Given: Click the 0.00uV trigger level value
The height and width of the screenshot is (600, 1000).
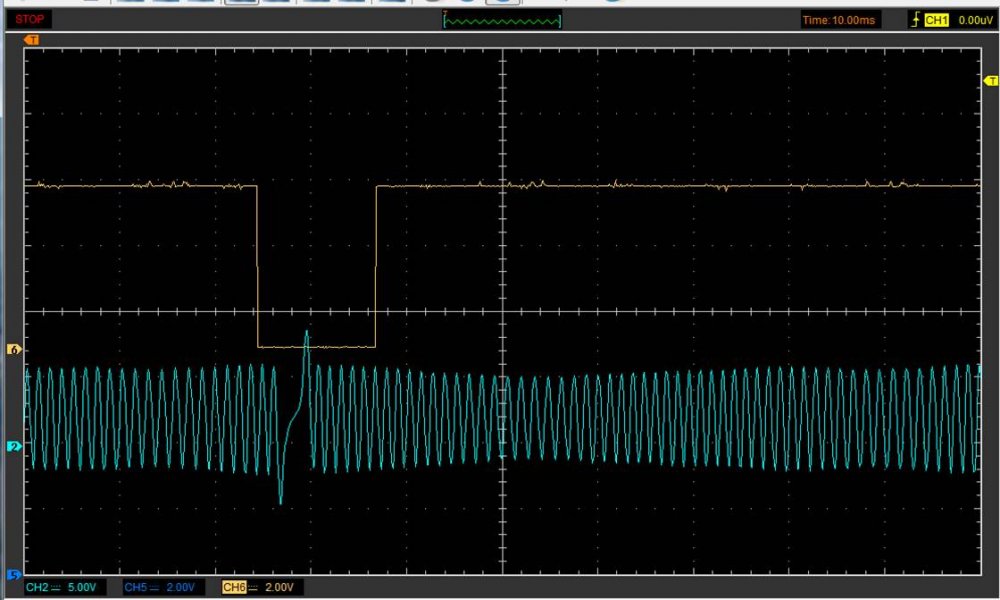Looking at the screenshot, I should 975,20.
